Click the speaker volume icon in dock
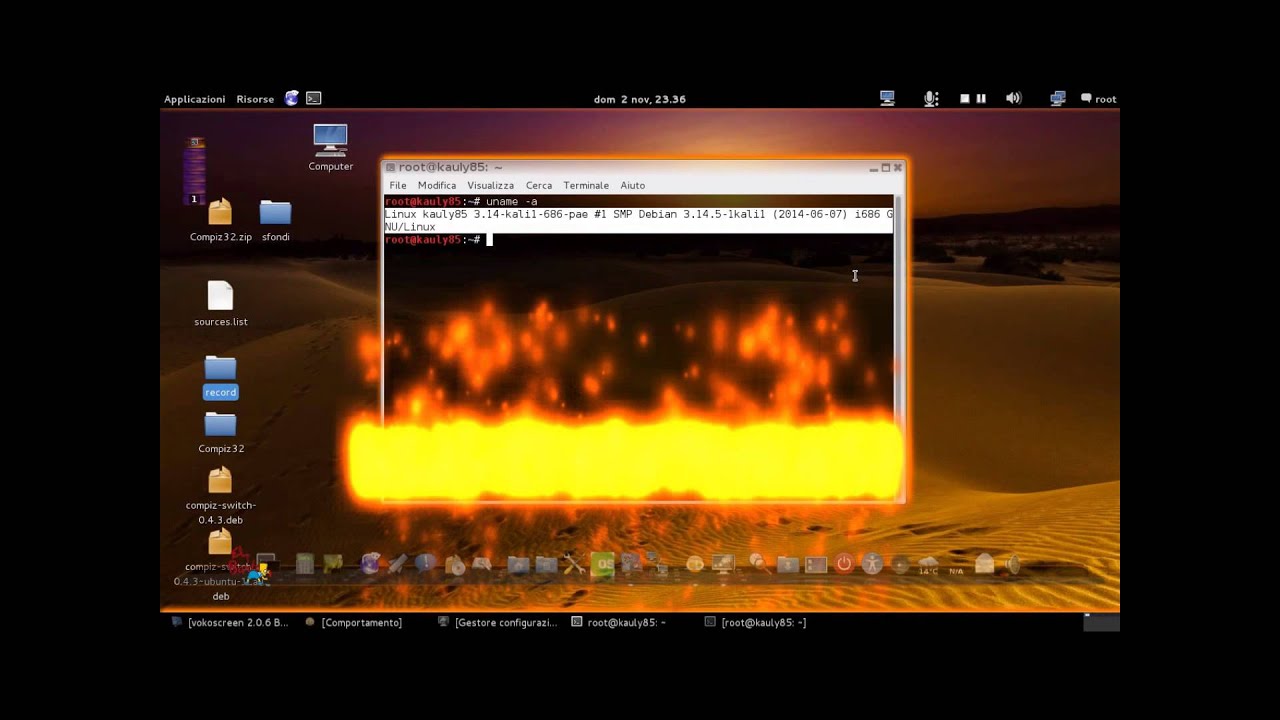1280x720 pixels. pyautogui.click(x=1012, y=565)
